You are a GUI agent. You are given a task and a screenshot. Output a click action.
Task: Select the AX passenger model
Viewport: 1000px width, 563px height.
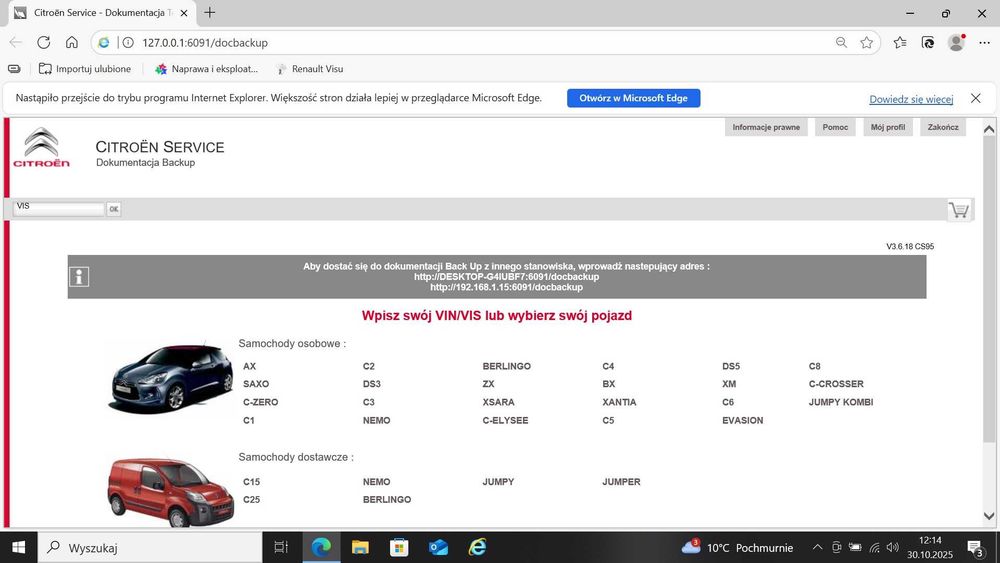249,366
